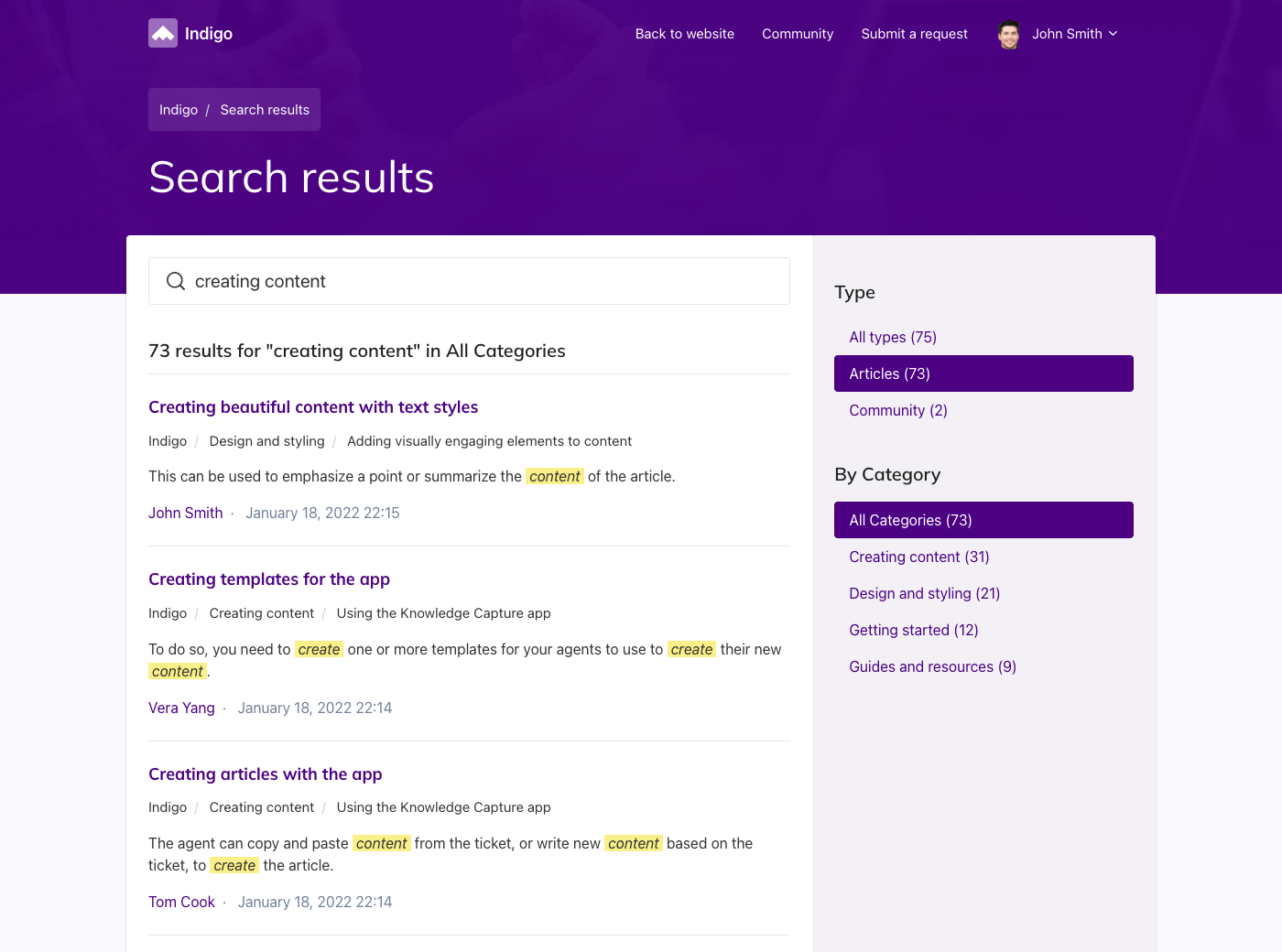The width and height of the screenshot is (1282, 952).
Task: Click the Indigo logo icon
Action: tap(163, 34)
